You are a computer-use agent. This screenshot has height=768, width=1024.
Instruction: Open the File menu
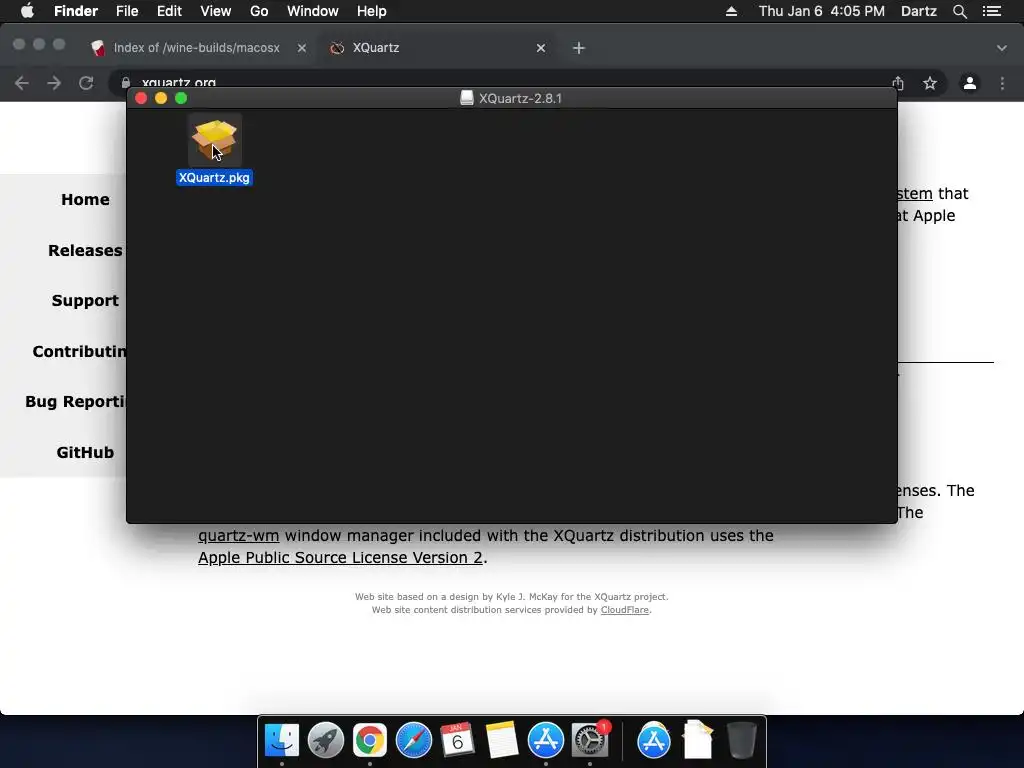pos(127,11)
